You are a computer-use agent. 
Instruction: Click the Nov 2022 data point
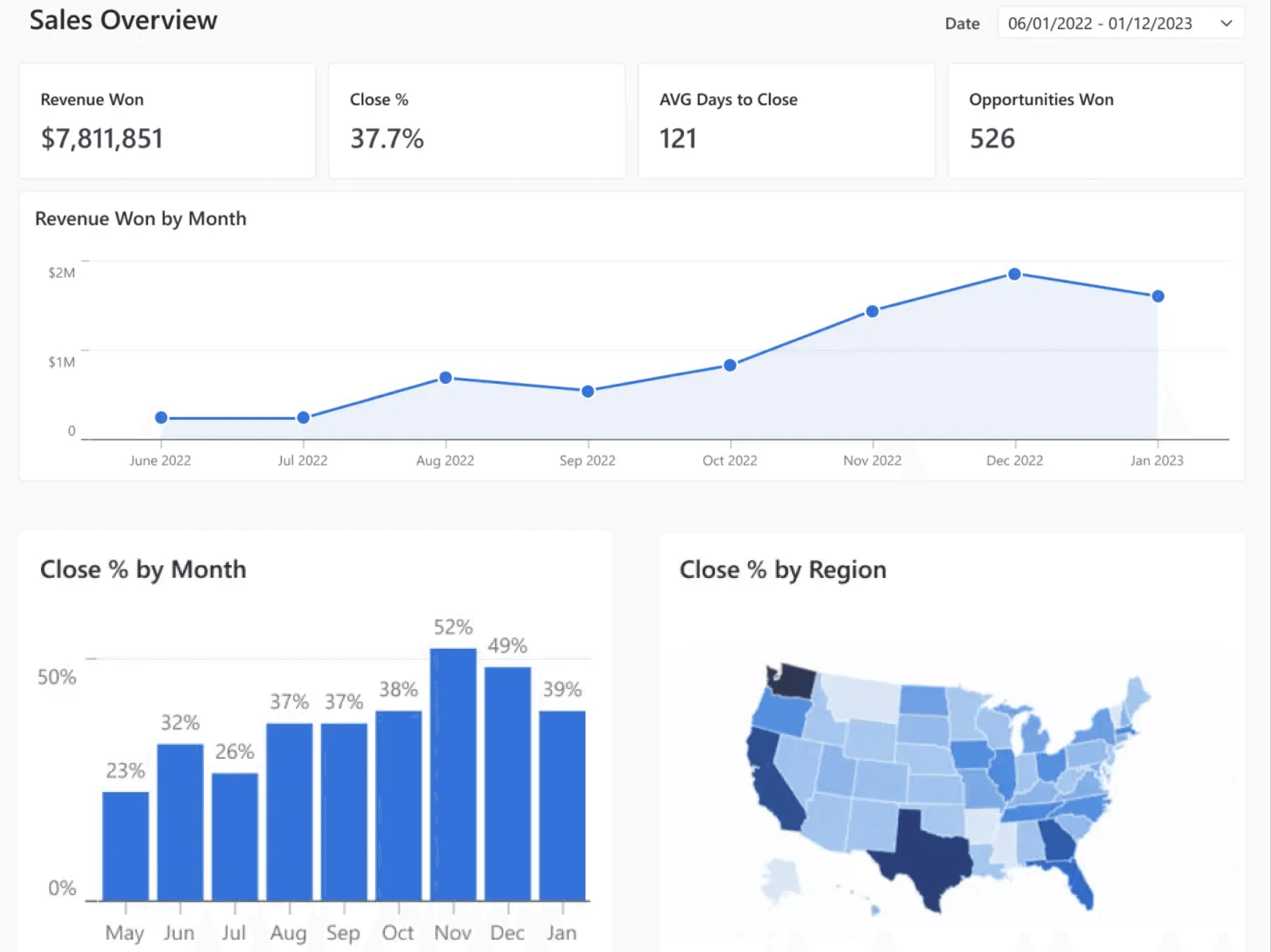(x=872, y=311)
